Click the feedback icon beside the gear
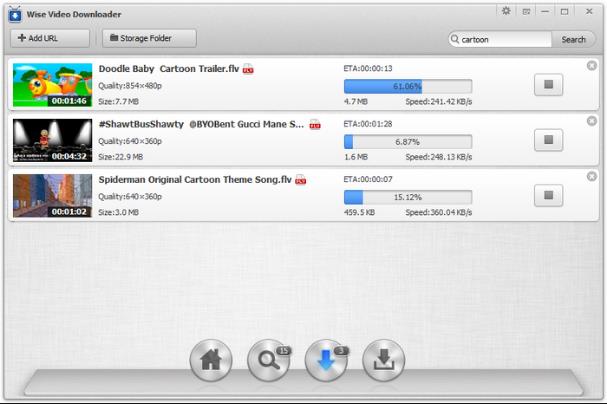Image resolution: width=607 pixels, height=404 pixels. pos(526,11)
